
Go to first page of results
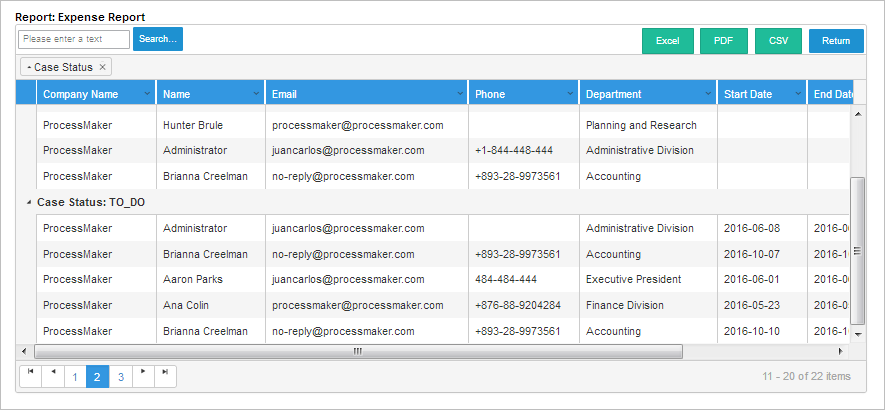tap(31, 376)
